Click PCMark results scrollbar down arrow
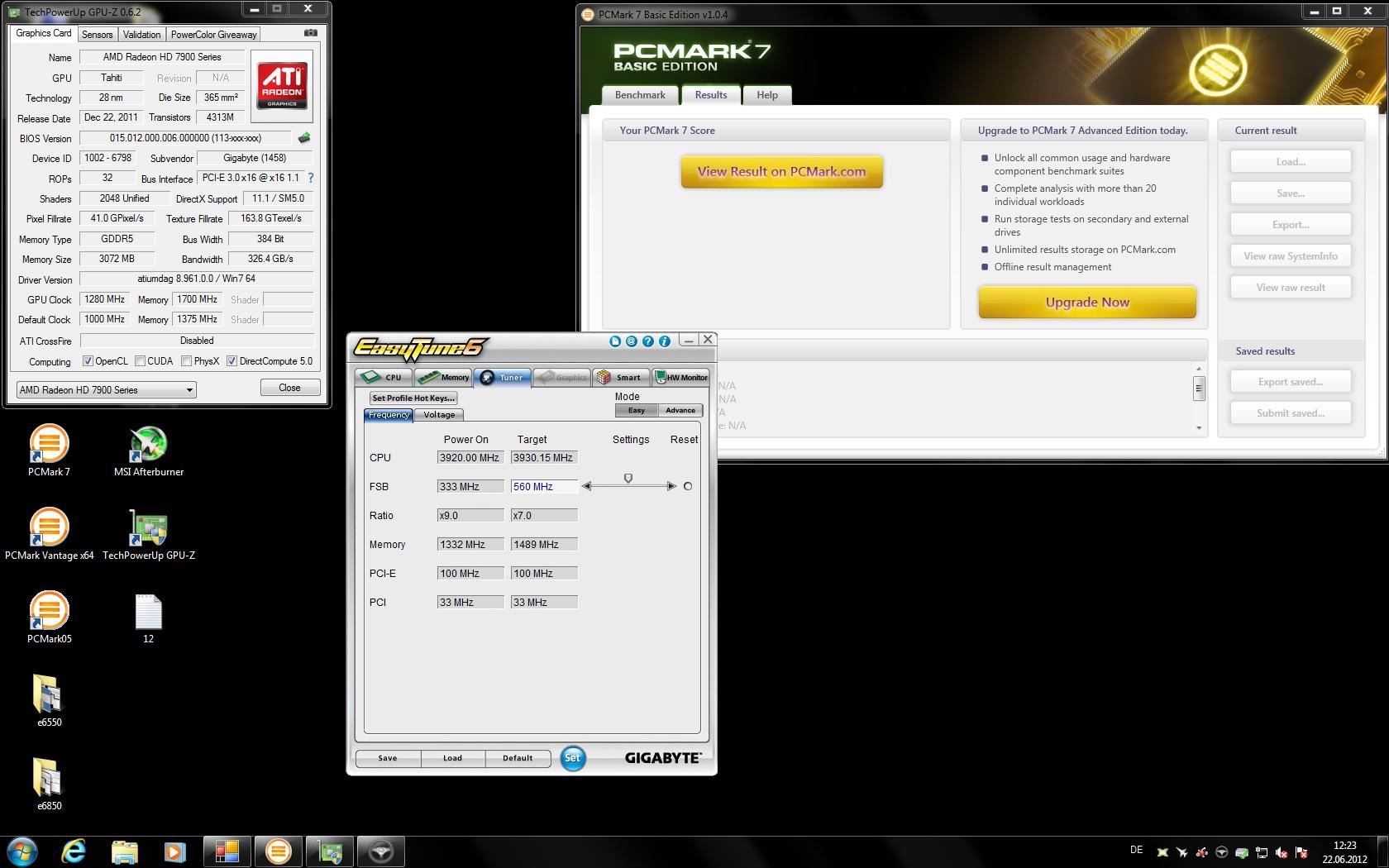This screenshot has height=868, width=1389. pyautogui.click(x=1199, y=428)
